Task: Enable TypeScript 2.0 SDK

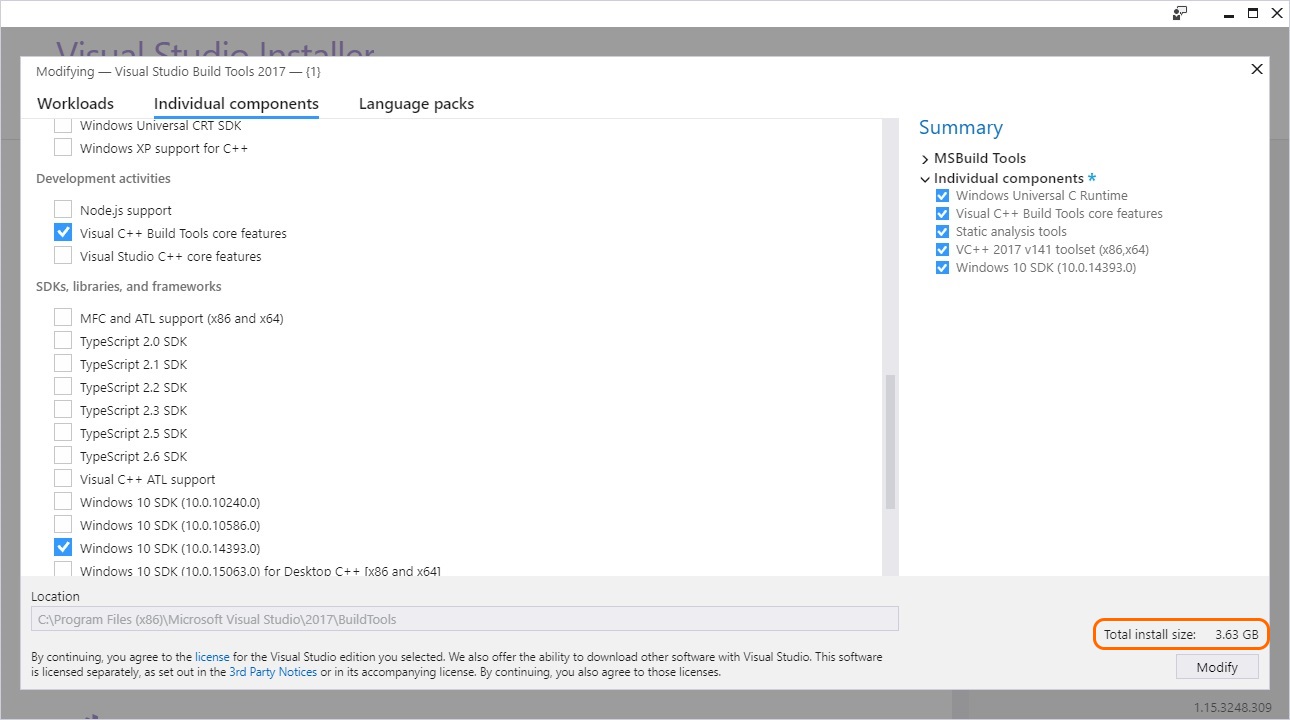Action: [63, 340]
